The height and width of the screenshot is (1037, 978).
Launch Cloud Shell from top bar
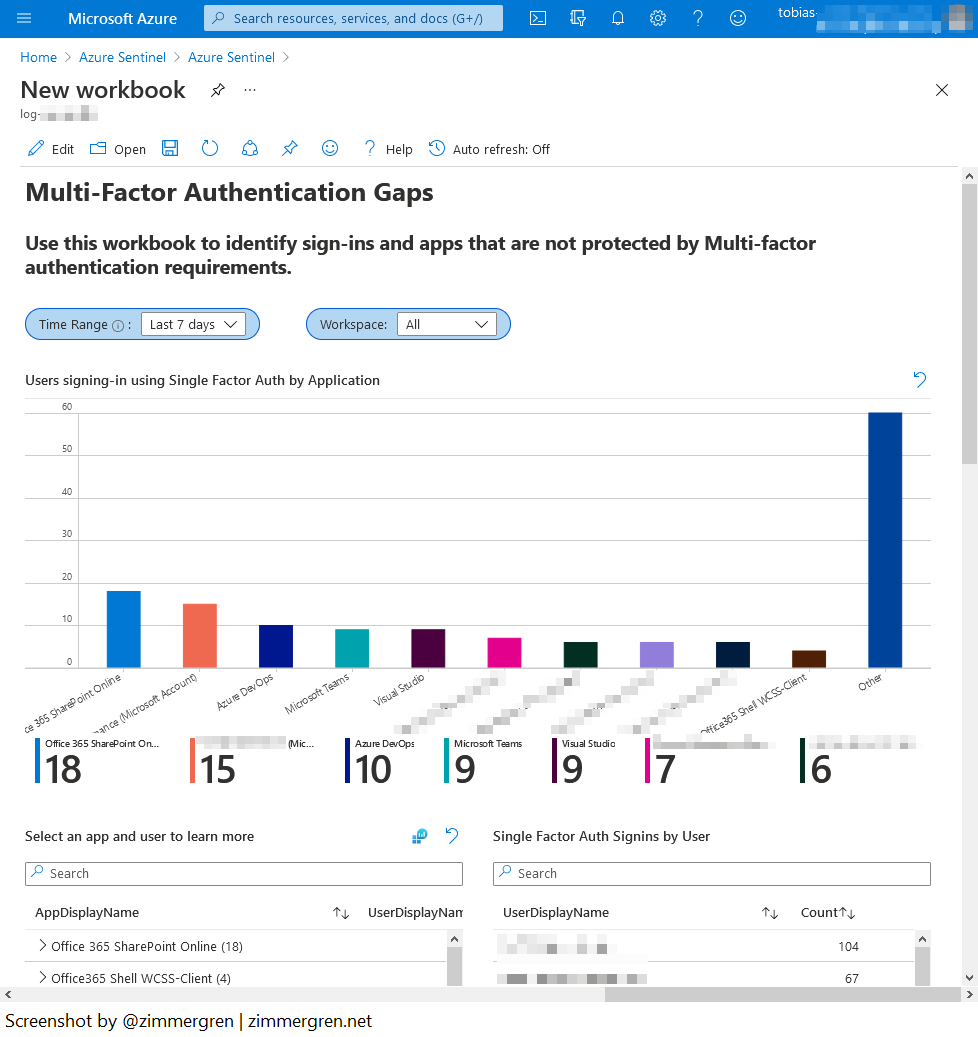point(538,18)
